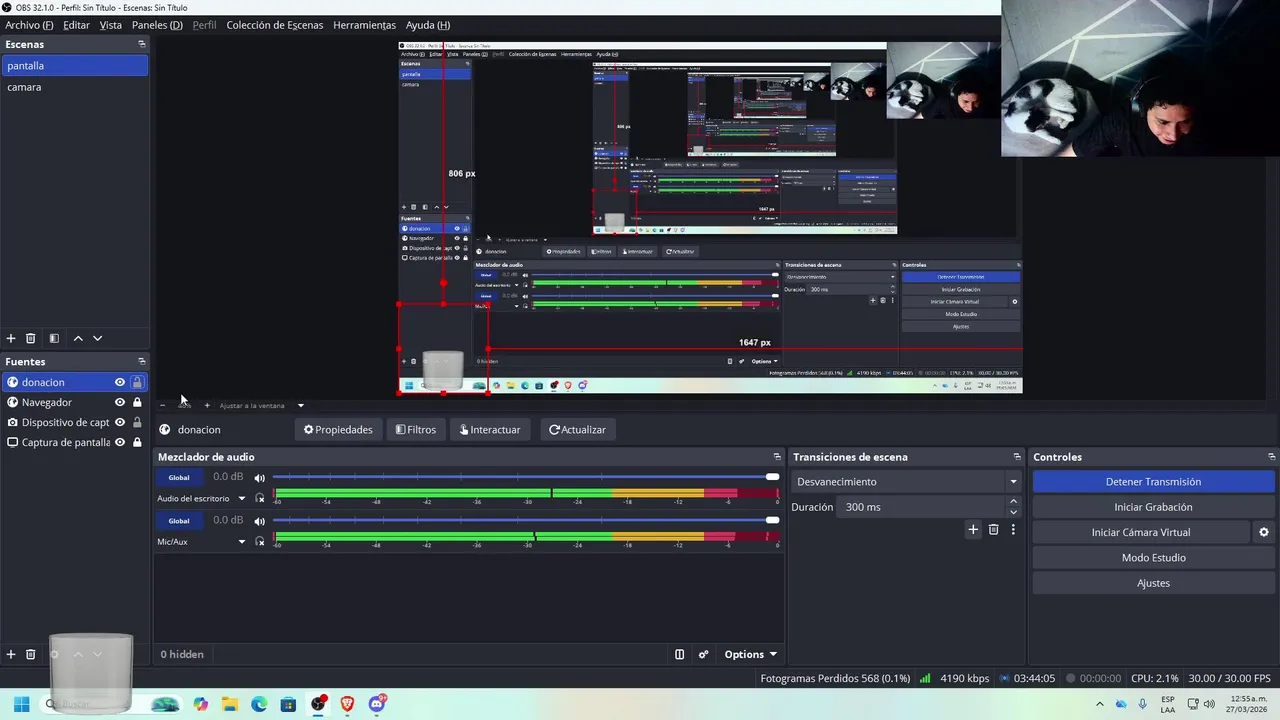Remove selected scene with trash icon
This screenshot has height=720, width=1280.
(x=31, y=339)
